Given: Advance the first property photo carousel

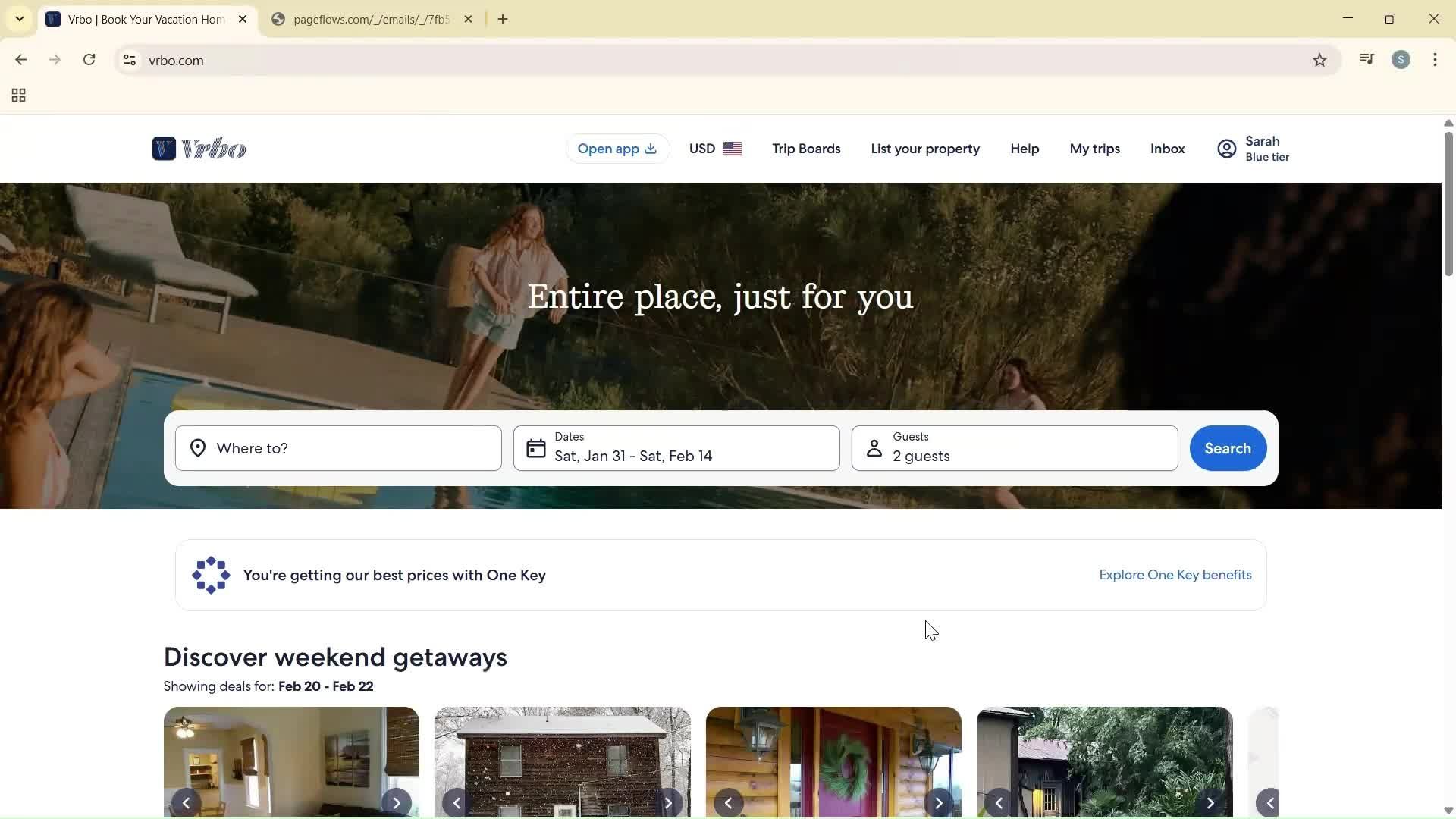Looking at the screenshot, I should pyautogui.click(x=396, y=802).
